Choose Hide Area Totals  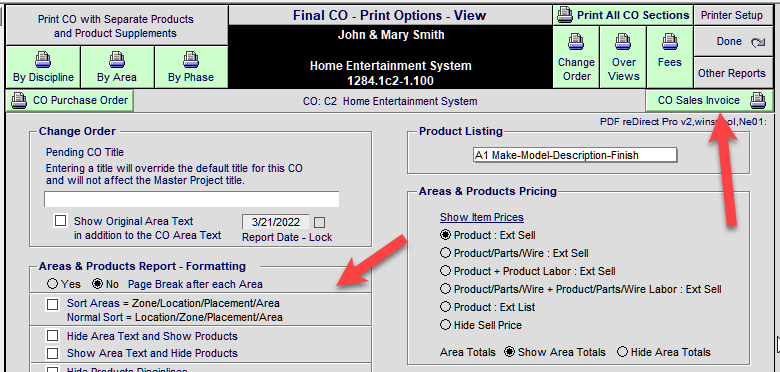622,352
